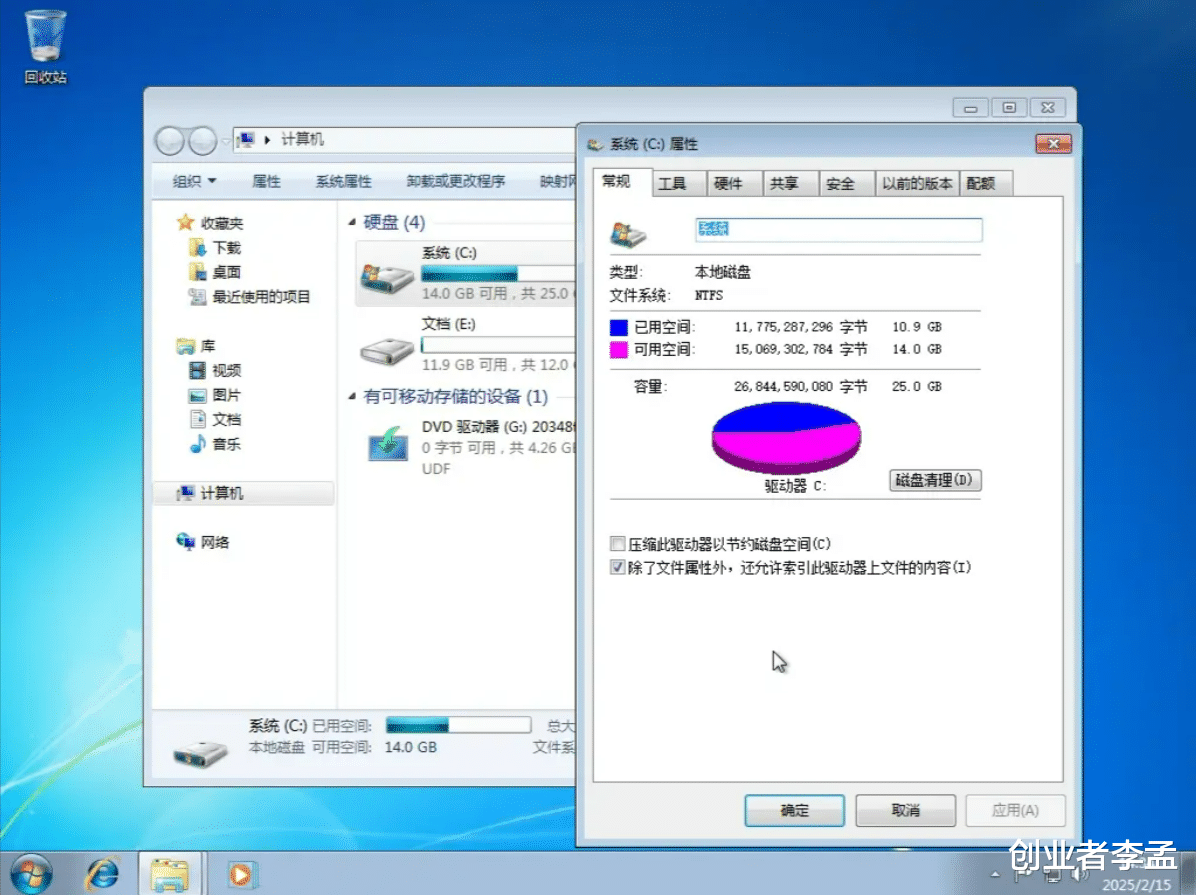Screen dimensions: 1196x895
Task: Open 文档 library in sidebar
Action: click(x=226, y=419)
